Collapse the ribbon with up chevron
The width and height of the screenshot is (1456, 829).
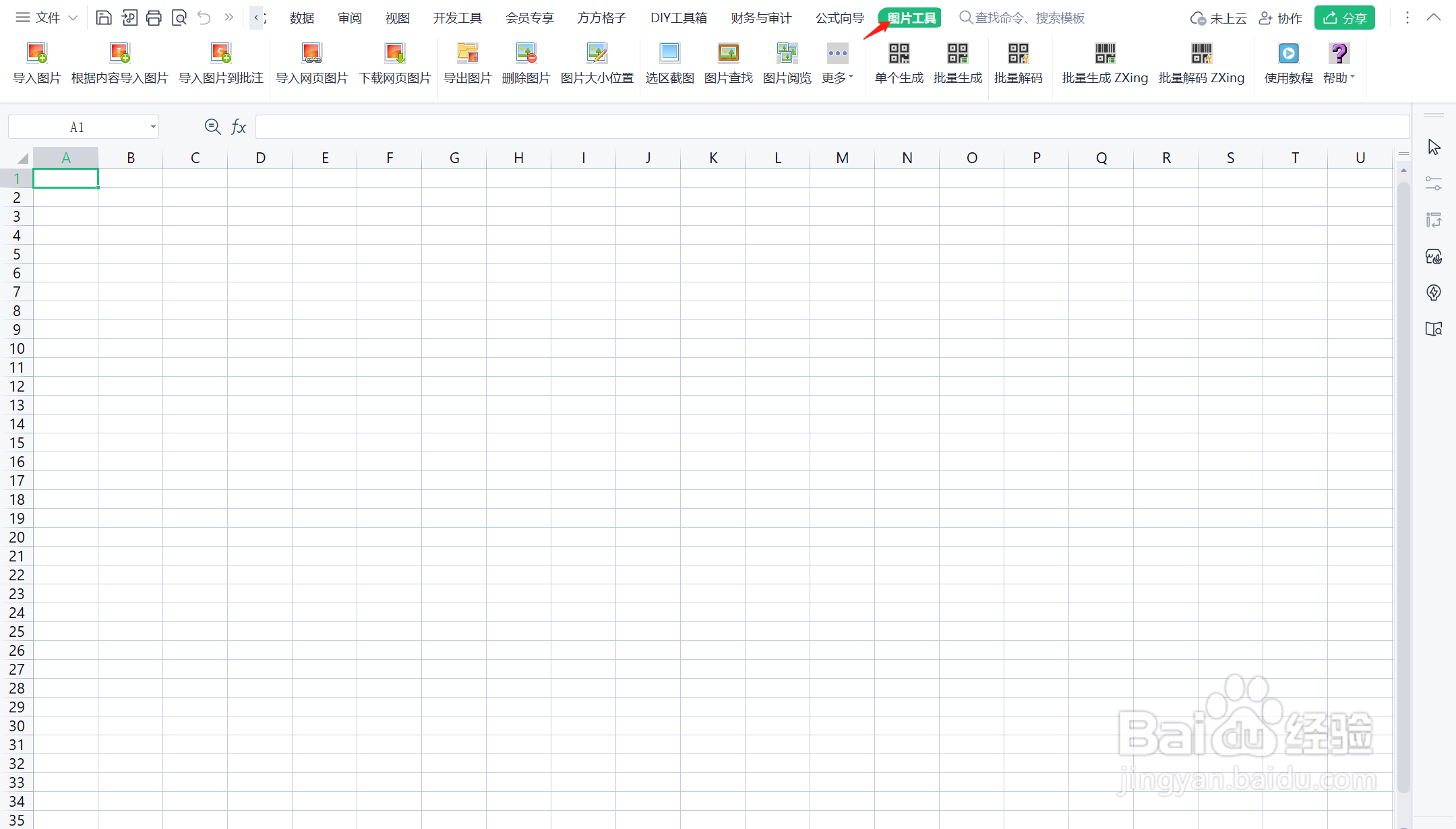coord(1434,18)
